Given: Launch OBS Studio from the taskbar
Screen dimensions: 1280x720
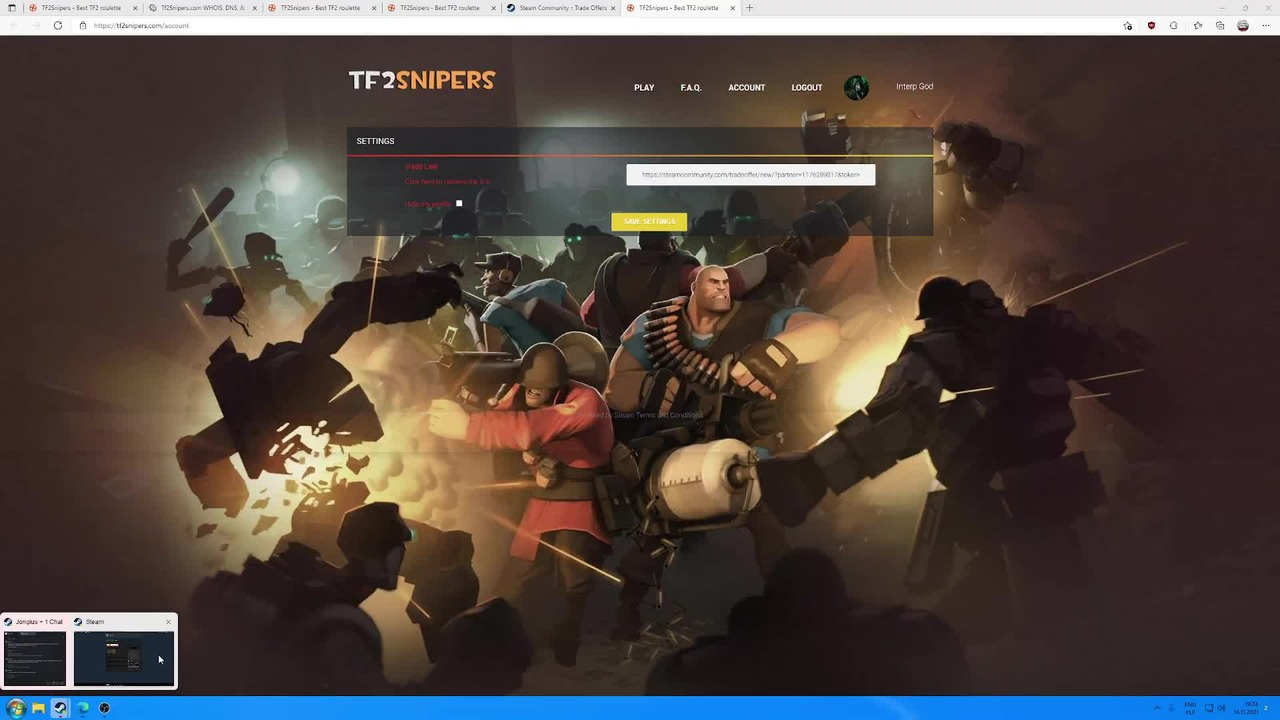Looking at the screenshot, I should 104,708.
